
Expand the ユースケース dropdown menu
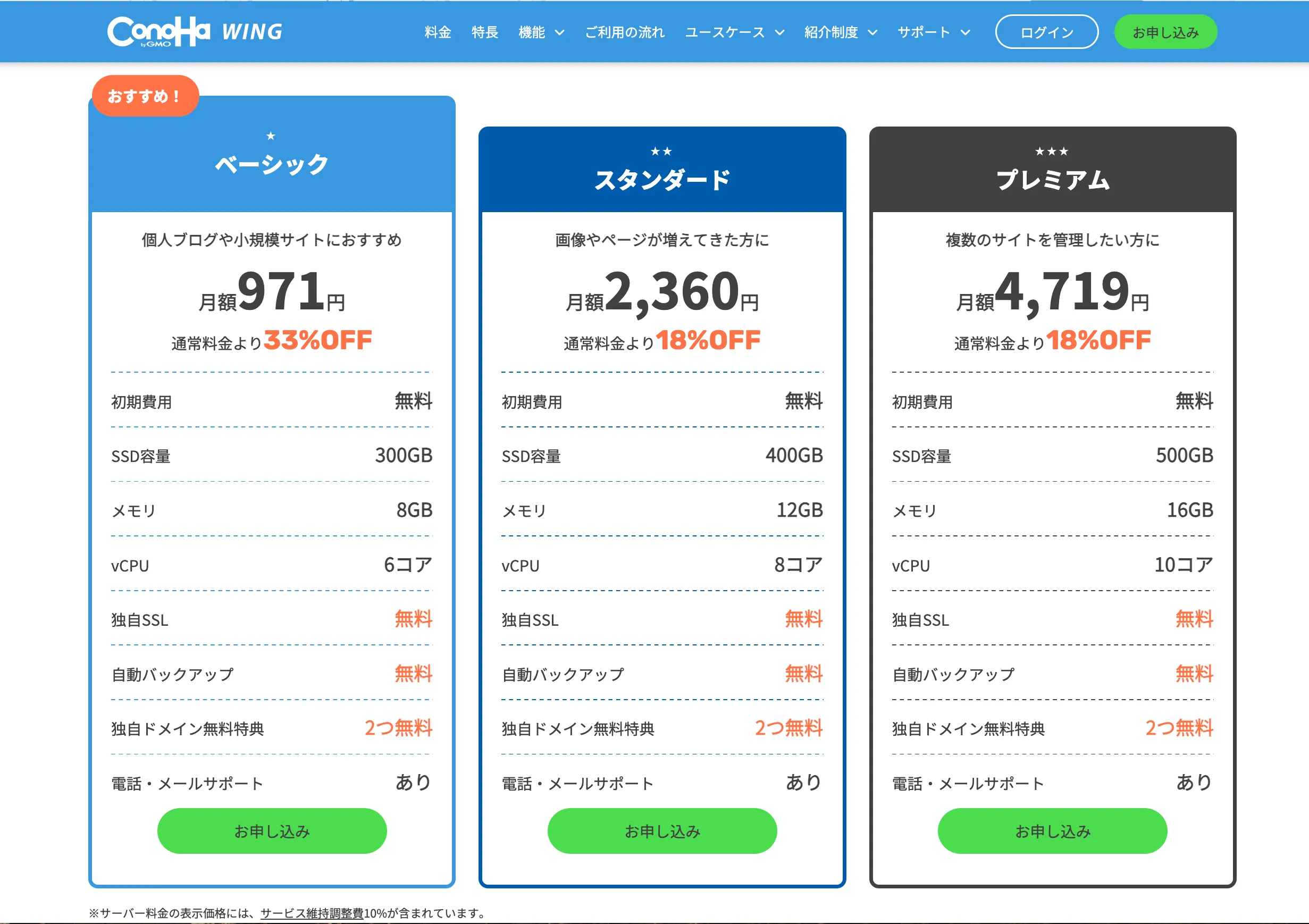pos(734,32)
